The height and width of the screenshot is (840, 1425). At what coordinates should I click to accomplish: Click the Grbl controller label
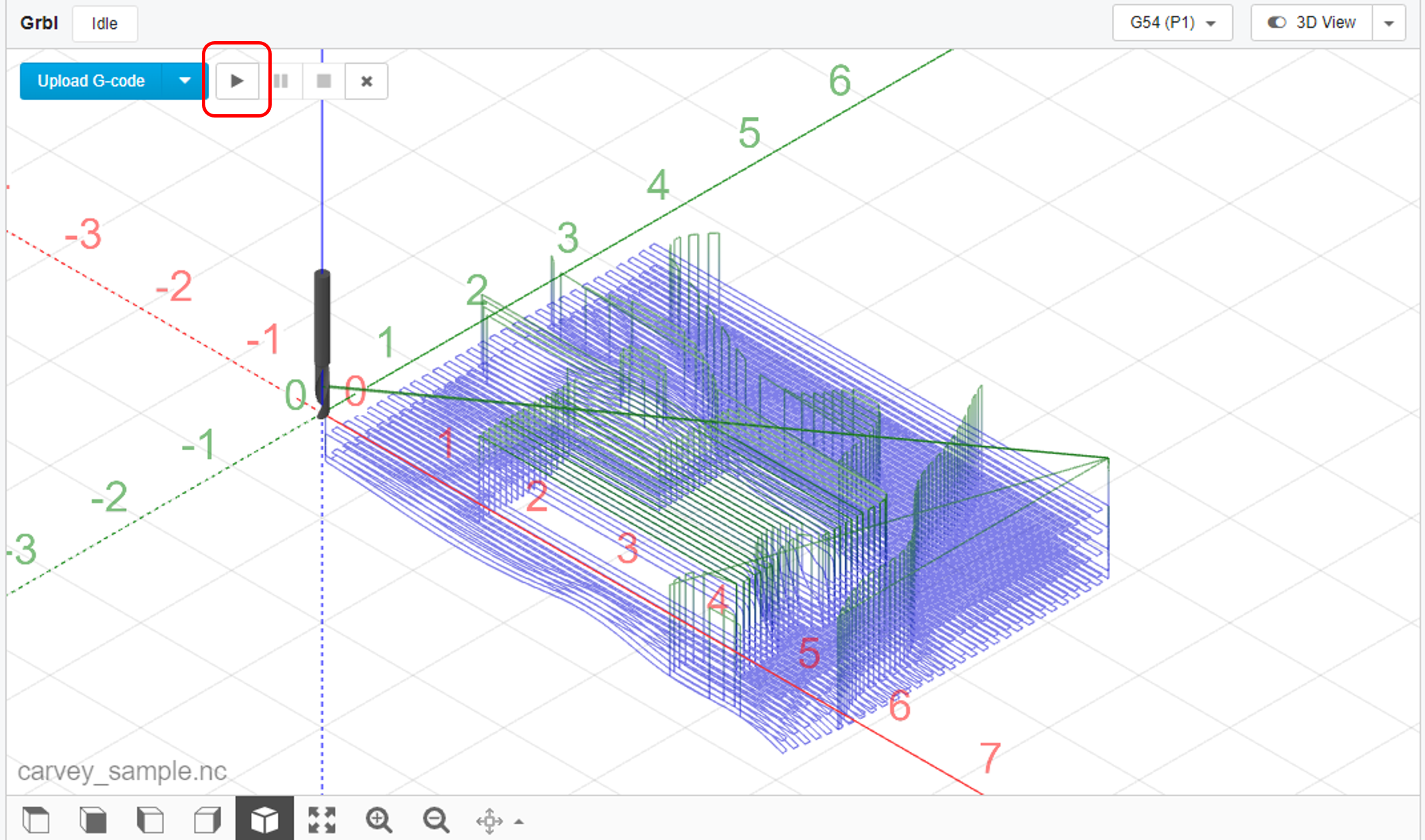point(39,23)
